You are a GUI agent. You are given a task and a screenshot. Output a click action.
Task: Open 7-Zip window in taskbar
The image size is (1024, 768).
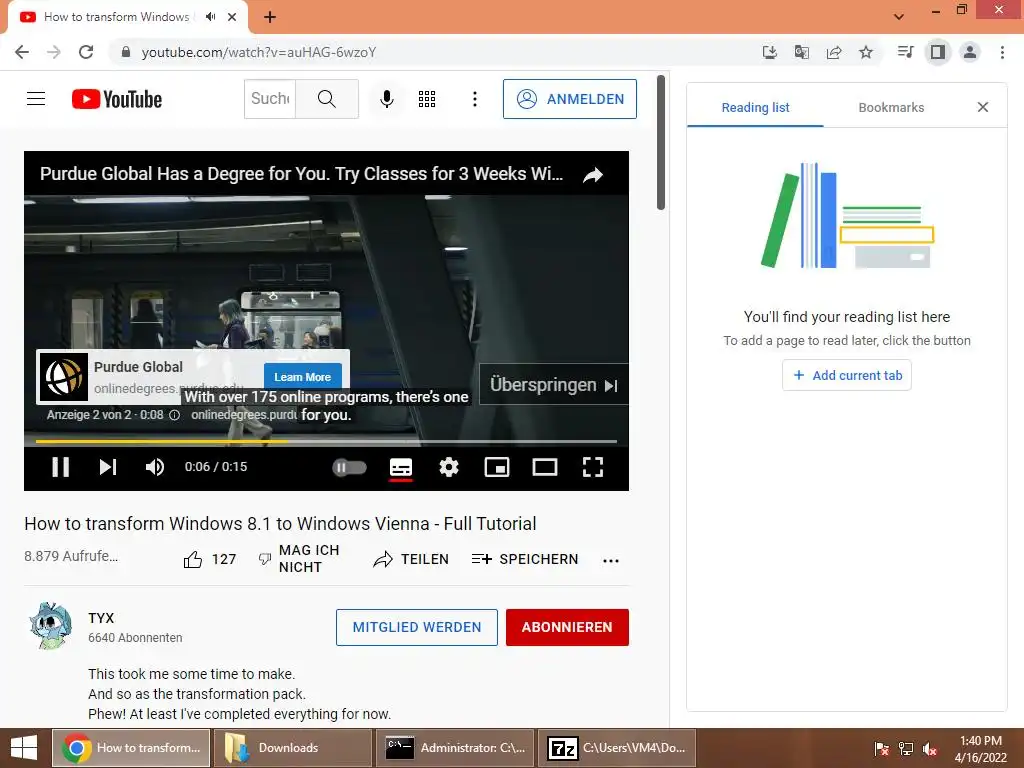pos(616,748)
